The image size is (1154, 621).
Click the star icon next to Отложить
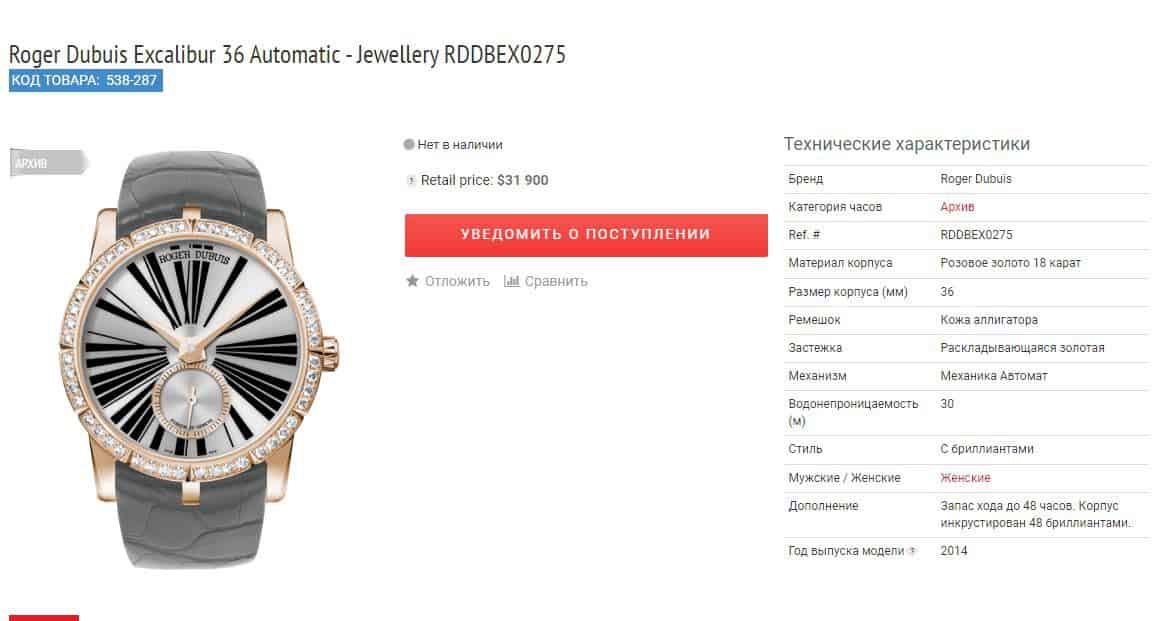point(412,281)
